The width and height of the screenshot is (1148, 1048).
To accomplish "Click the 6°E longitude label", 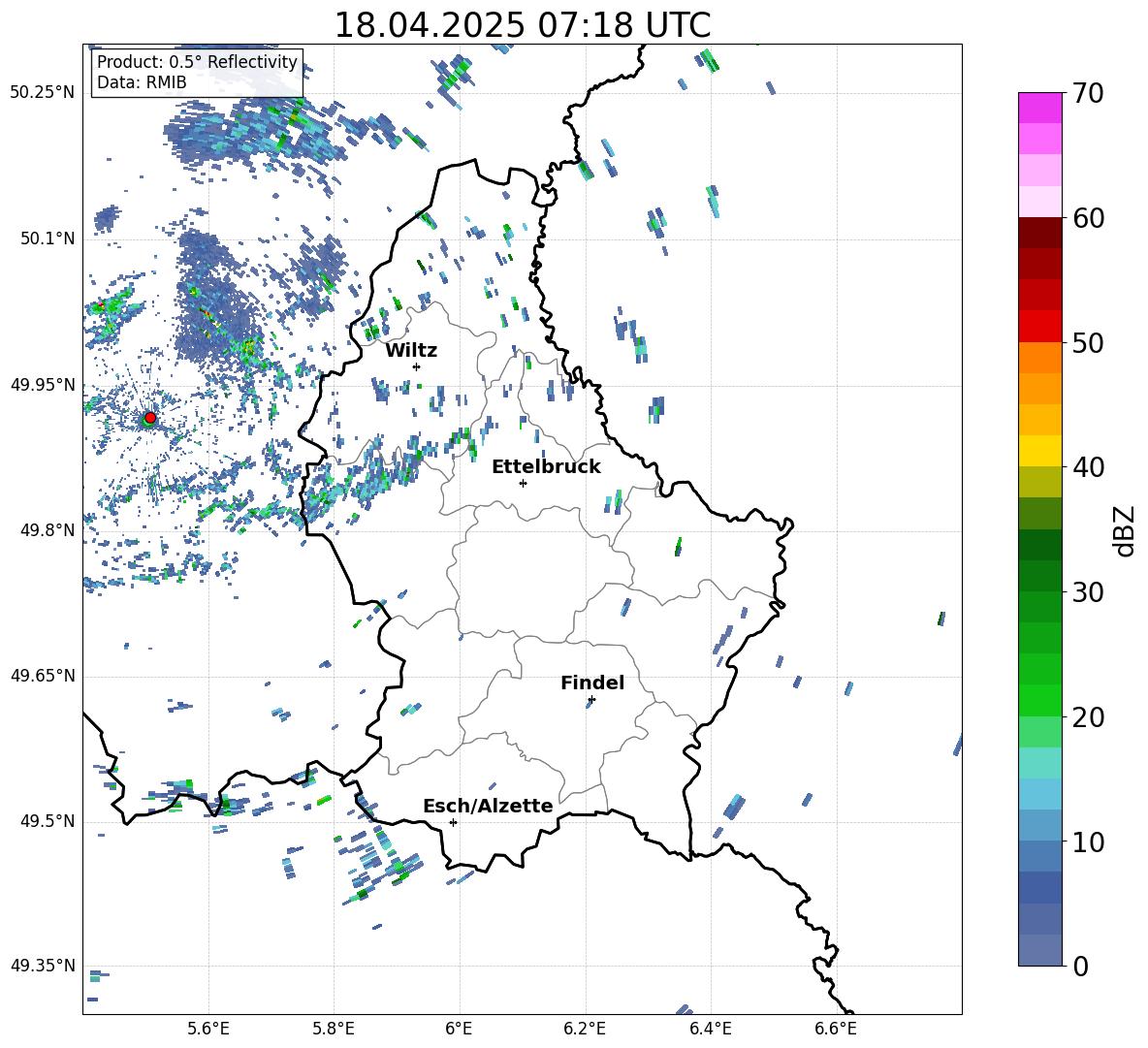I will 459,1029.
